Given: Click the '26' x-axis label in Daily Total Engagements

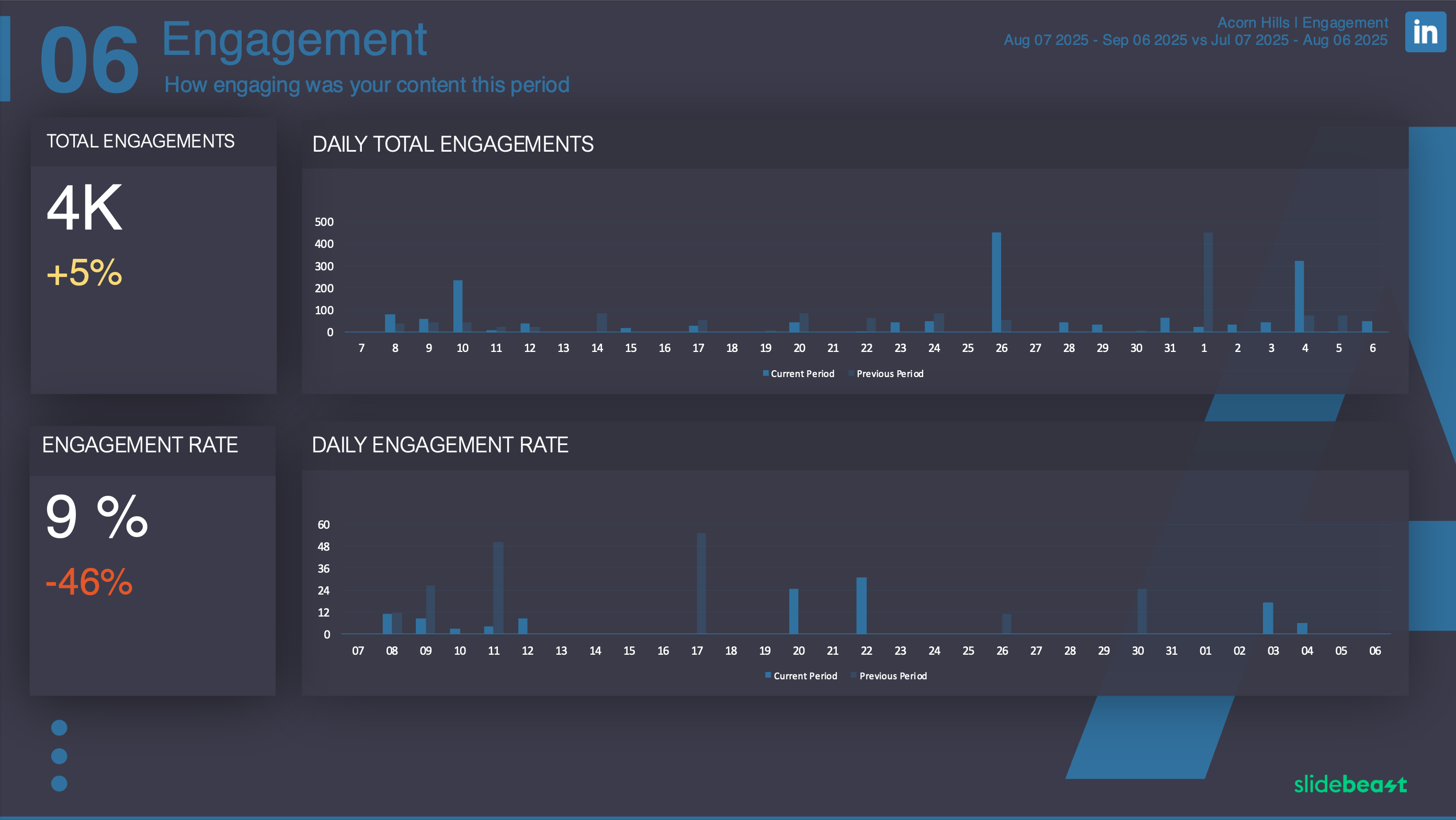Looking at the screenshot, I should click(x=1002, y=348).
